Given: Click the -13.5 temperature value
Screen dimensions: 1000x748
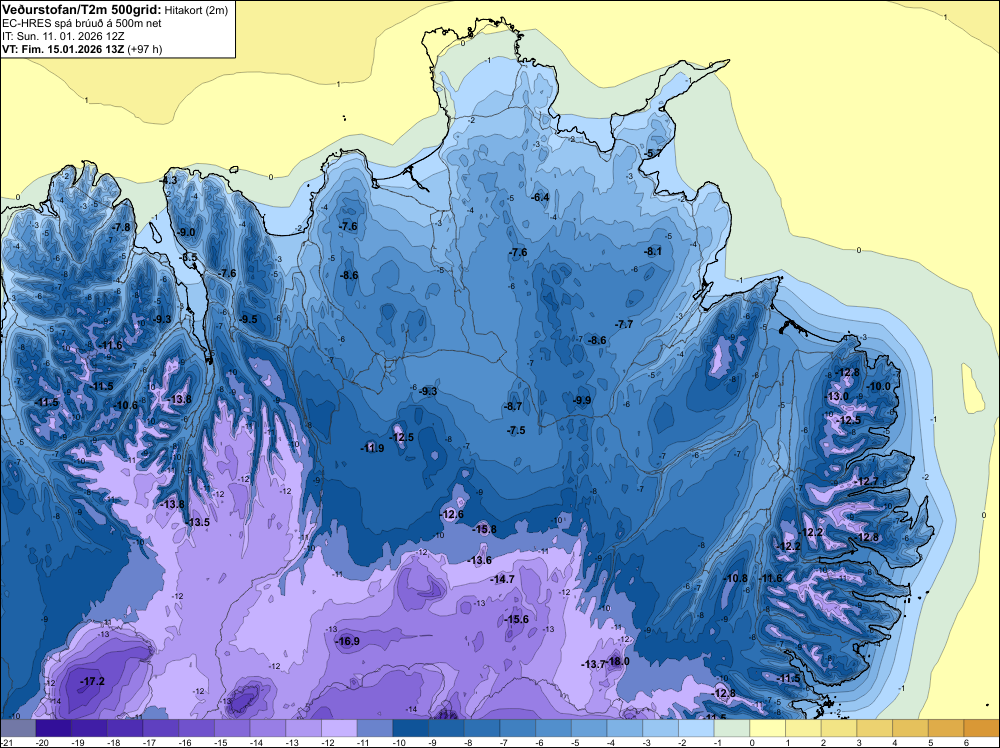Looking at the screenshot, I should (197, 522).
